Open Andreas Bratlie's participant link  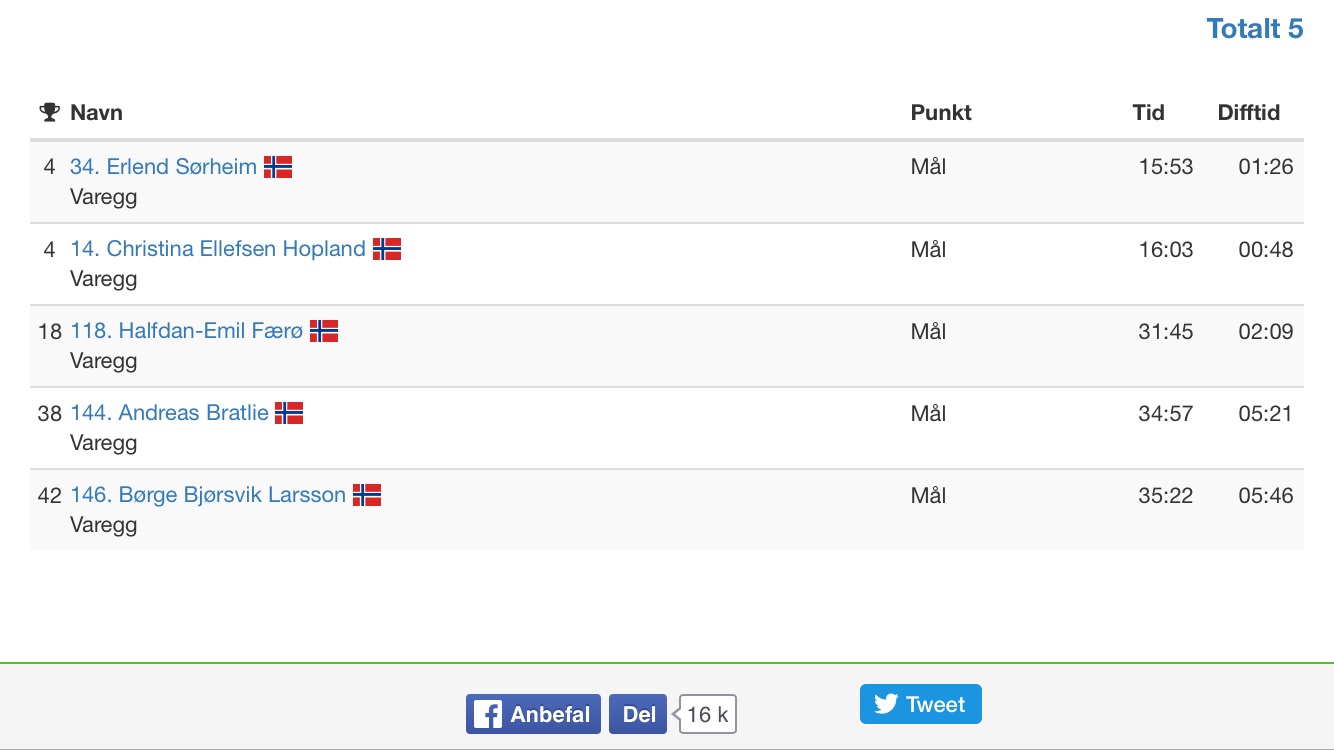tap(169, 413)
